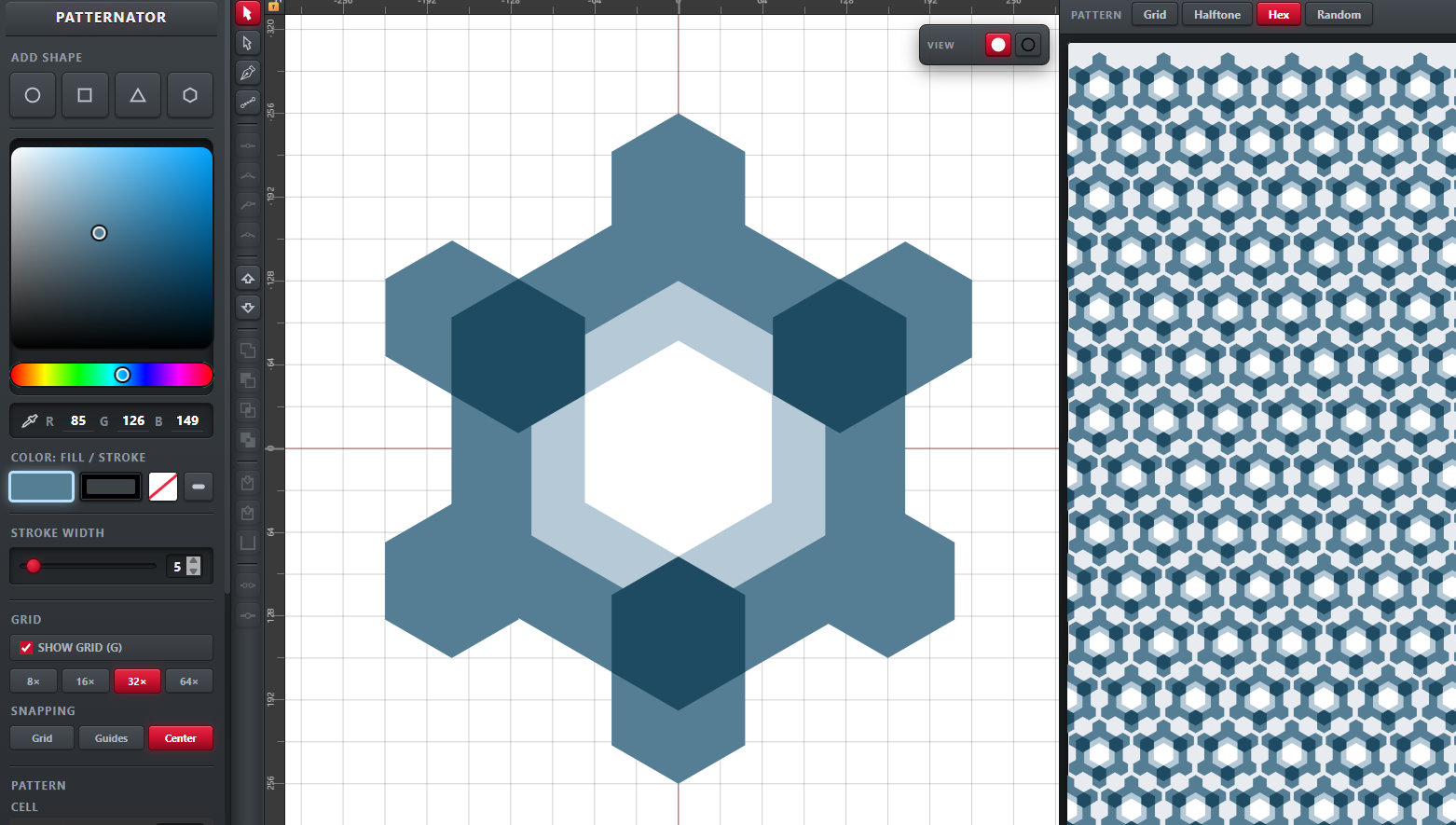This screenshot has height=825, width=1456.
Task: Click the send backward down-arrow icon
Action: click(x=247, y=308)
